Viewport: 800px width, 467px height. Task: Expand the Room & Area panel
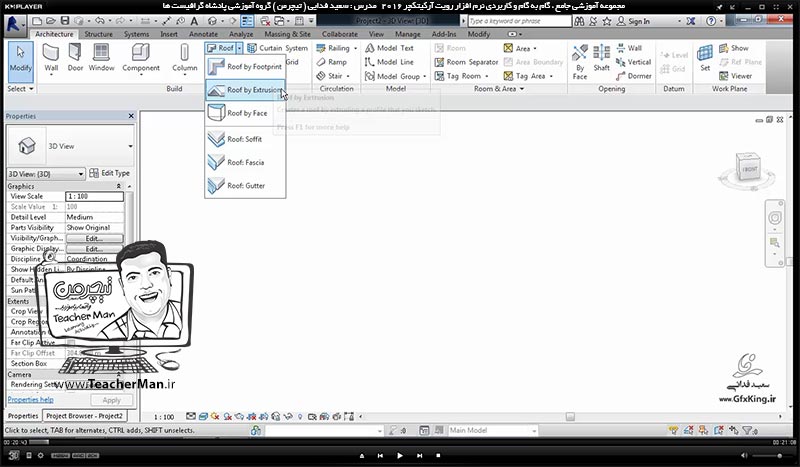[x=499, y=89]
